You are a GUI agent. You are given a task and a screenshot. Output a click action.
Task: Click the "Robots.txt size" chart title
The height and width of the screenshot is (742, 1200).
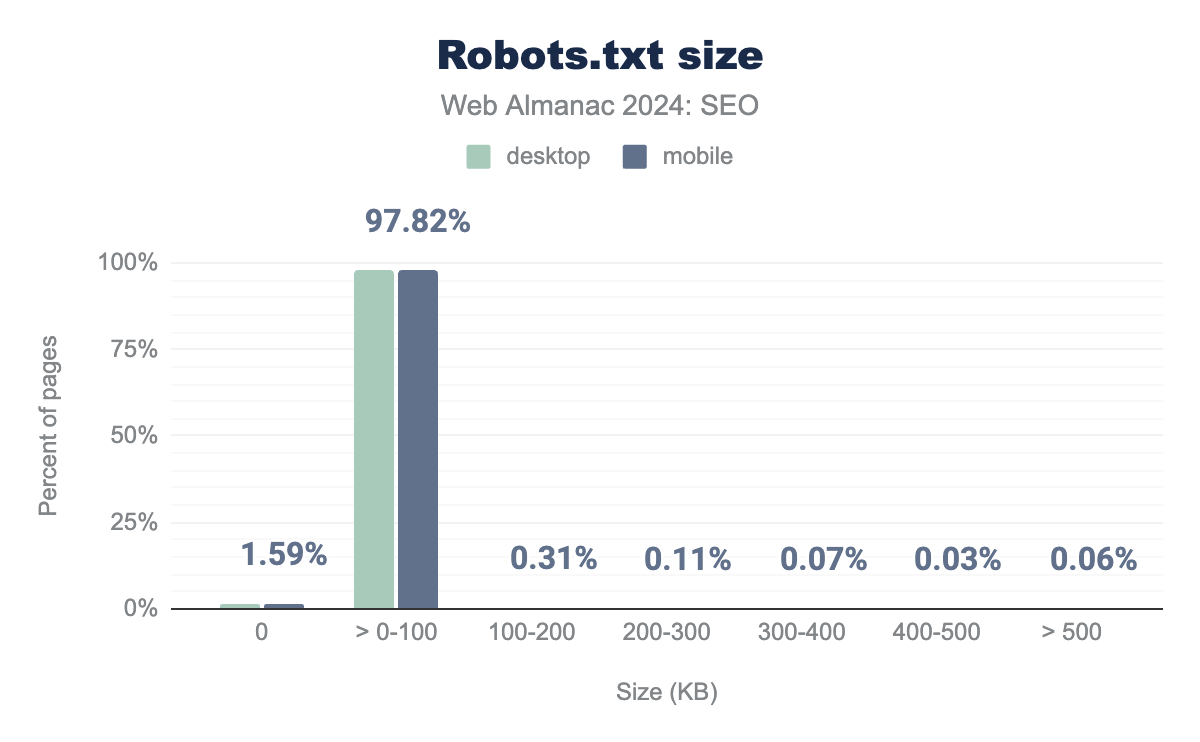tap(600, 57)
